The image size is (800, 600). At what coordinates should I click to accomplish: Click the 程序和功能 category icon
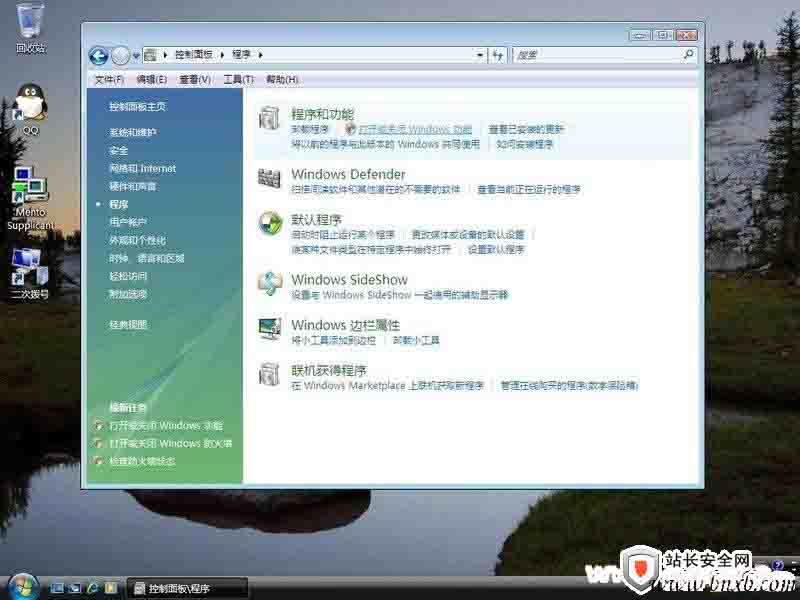tap(269, 120)
